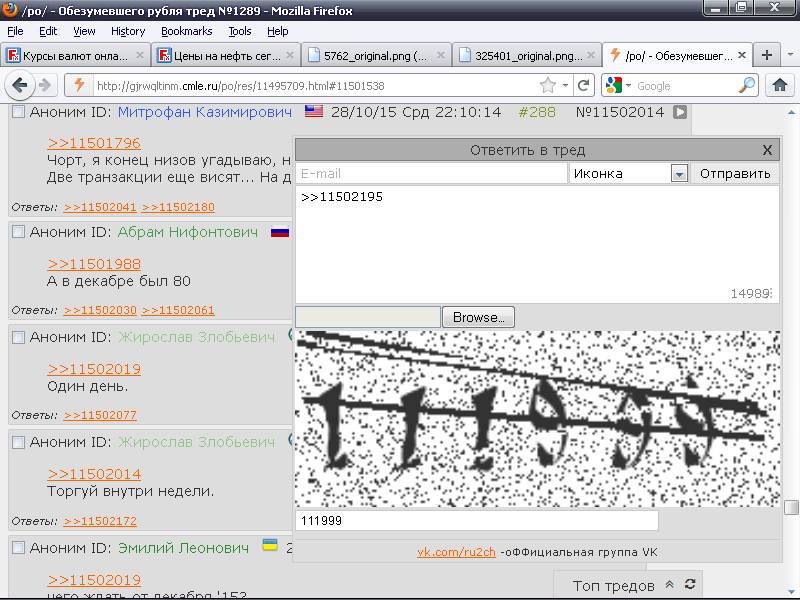Image resolution: width=800 pixels, height=600 pixels.
Task: Open the Иконка dropdown arrow
Action: pos(679,173)
